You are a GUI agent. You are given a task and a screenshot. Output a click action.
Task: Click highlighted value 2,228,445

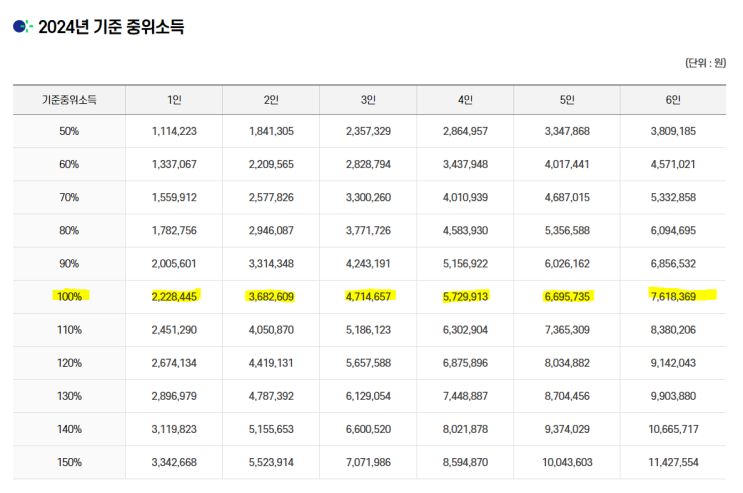pyautogui.click(x=174, y=297)
